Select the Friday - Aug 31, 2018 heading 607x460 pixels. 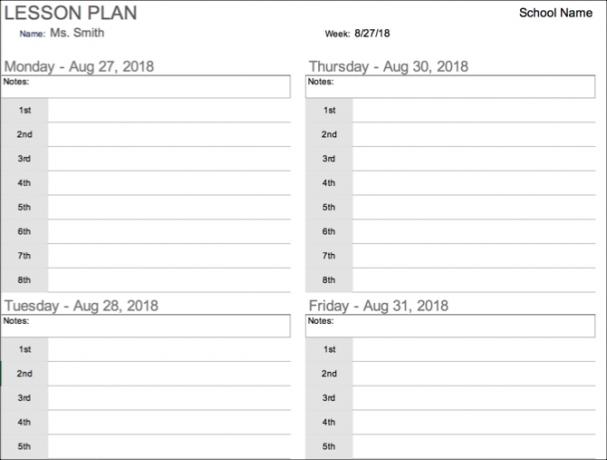[x=378, y=306]
